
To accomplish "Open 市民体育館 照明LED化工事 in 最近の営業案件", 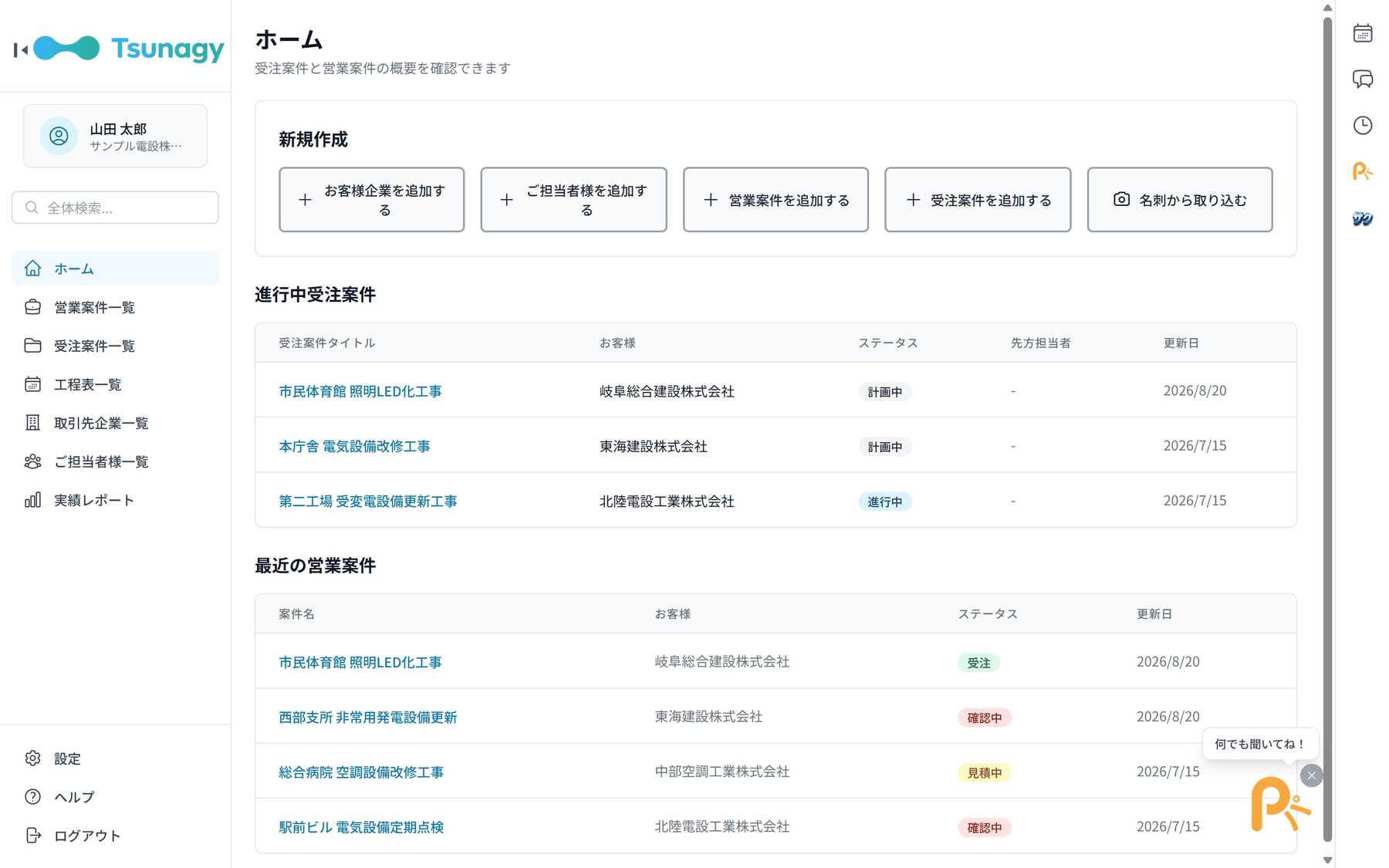I will (360, 662).
